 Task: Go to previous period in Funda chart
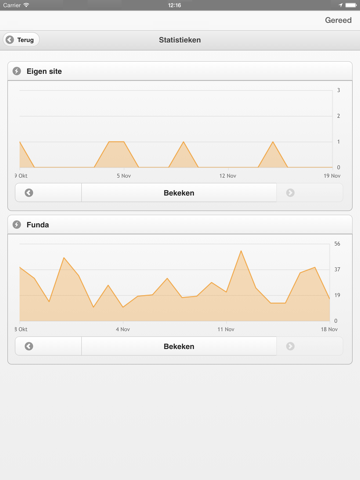[x=29, y=346]
